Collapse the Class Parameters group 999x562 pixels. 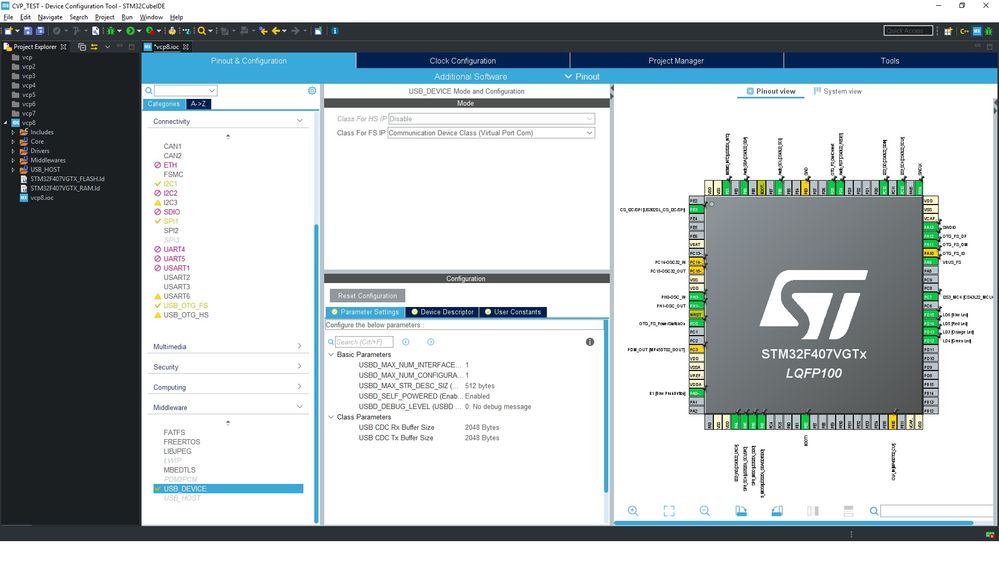coord(331,417)
